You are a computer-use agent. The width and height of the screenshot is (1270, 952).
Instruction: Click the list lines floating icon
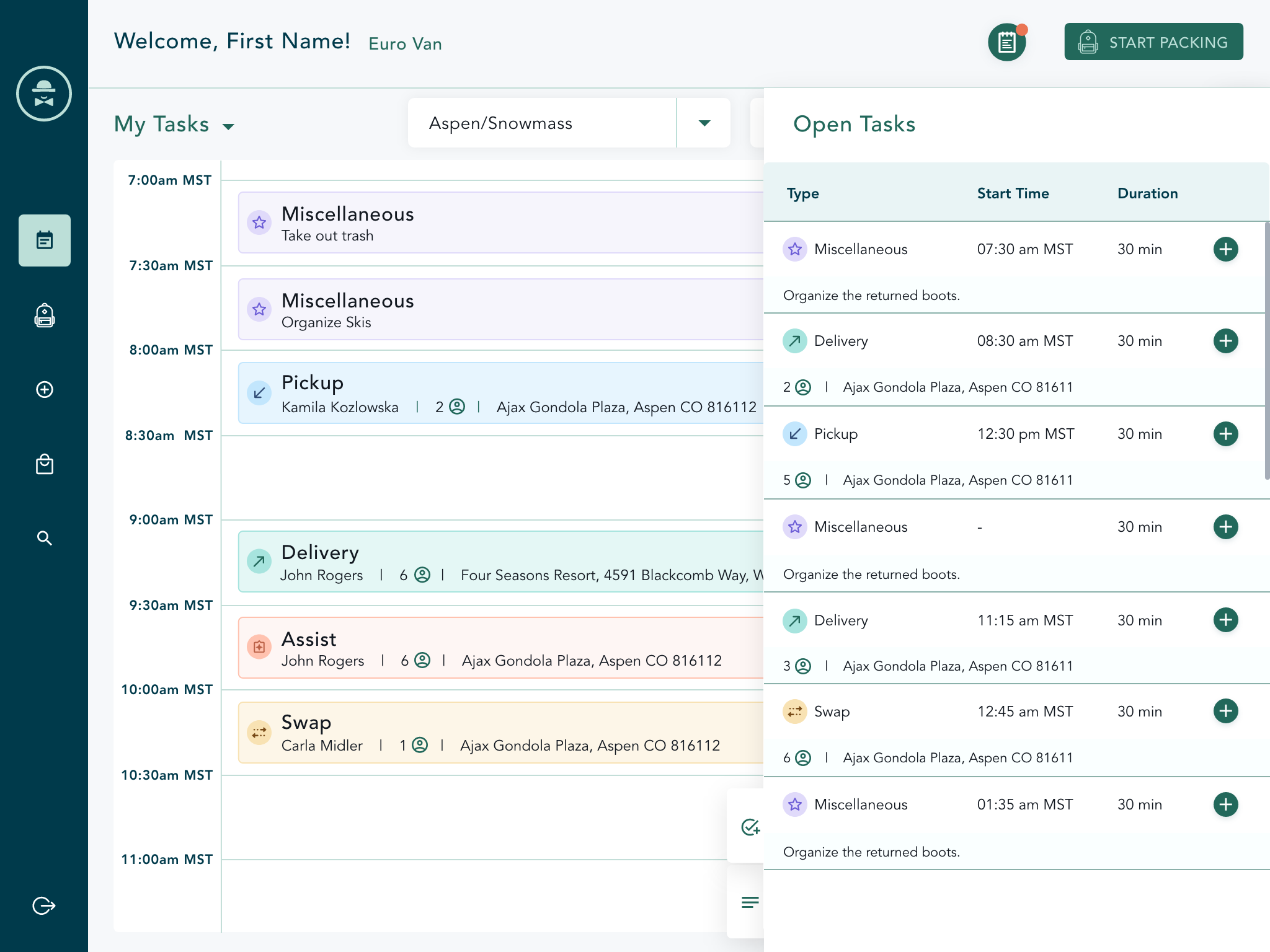click(750, 902)
